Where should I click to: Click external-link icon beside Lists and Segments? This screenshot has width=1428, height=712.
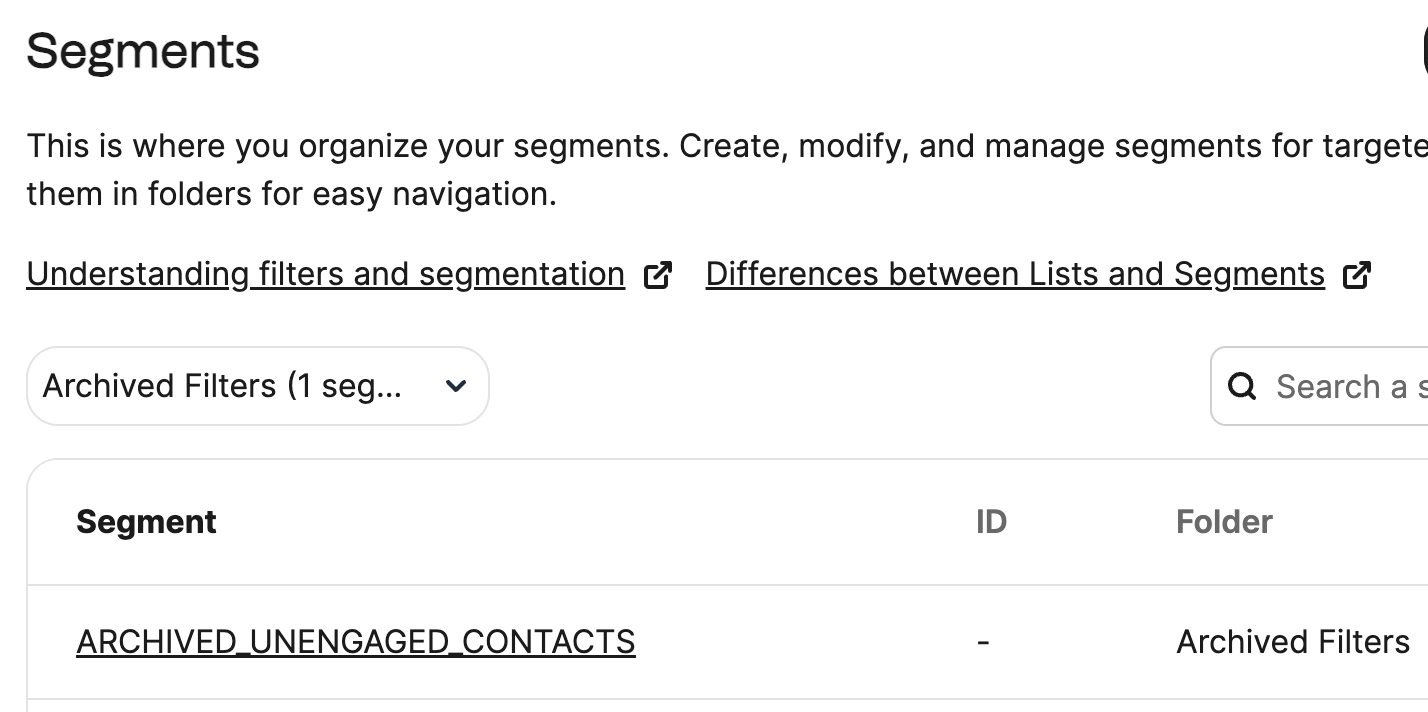[x=1356, y=275]
